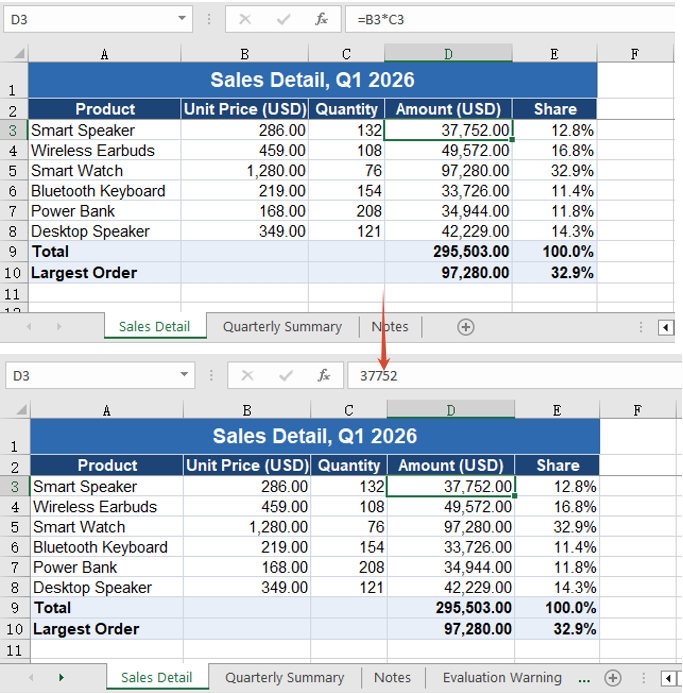Select share 14.3% in top sheet
Screen dimensions: 683x693
(555, 232)
